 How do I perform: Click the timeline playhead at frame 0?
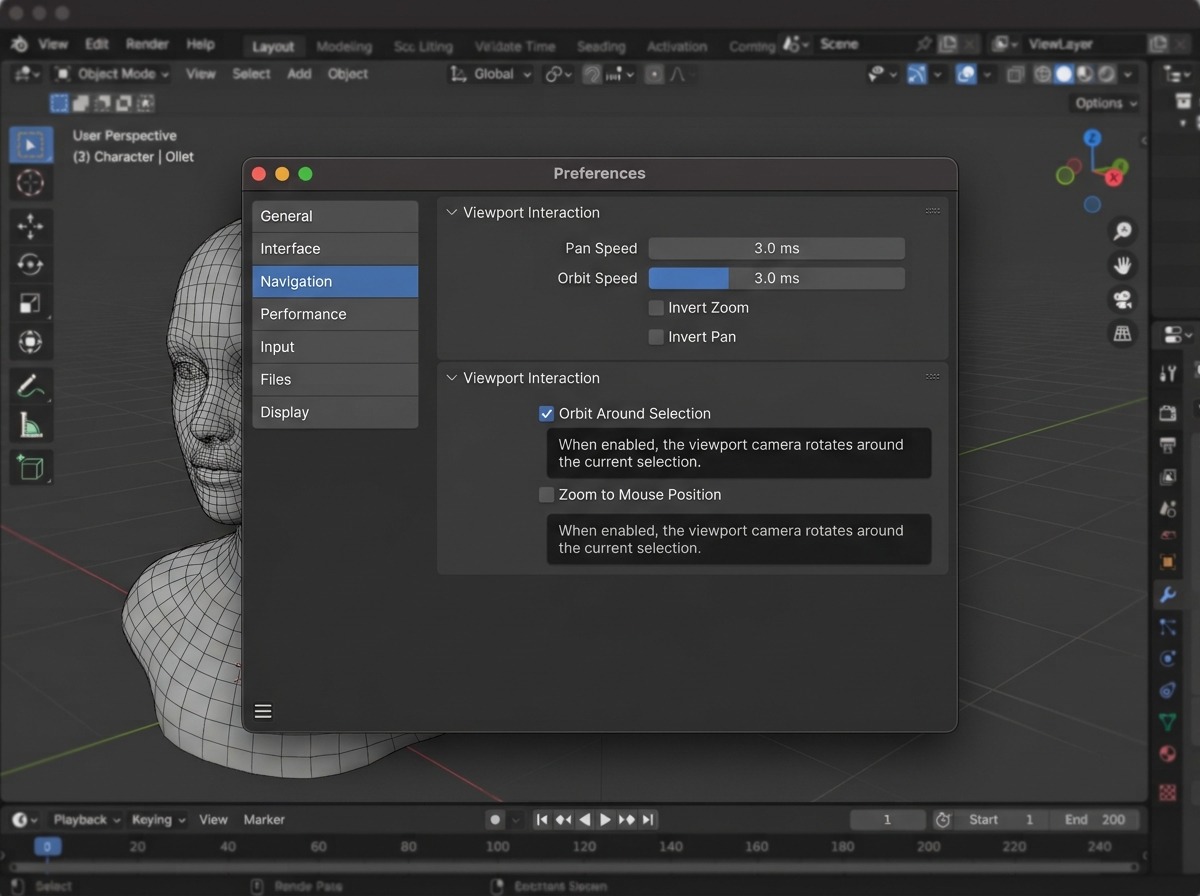tap(47, 847)
